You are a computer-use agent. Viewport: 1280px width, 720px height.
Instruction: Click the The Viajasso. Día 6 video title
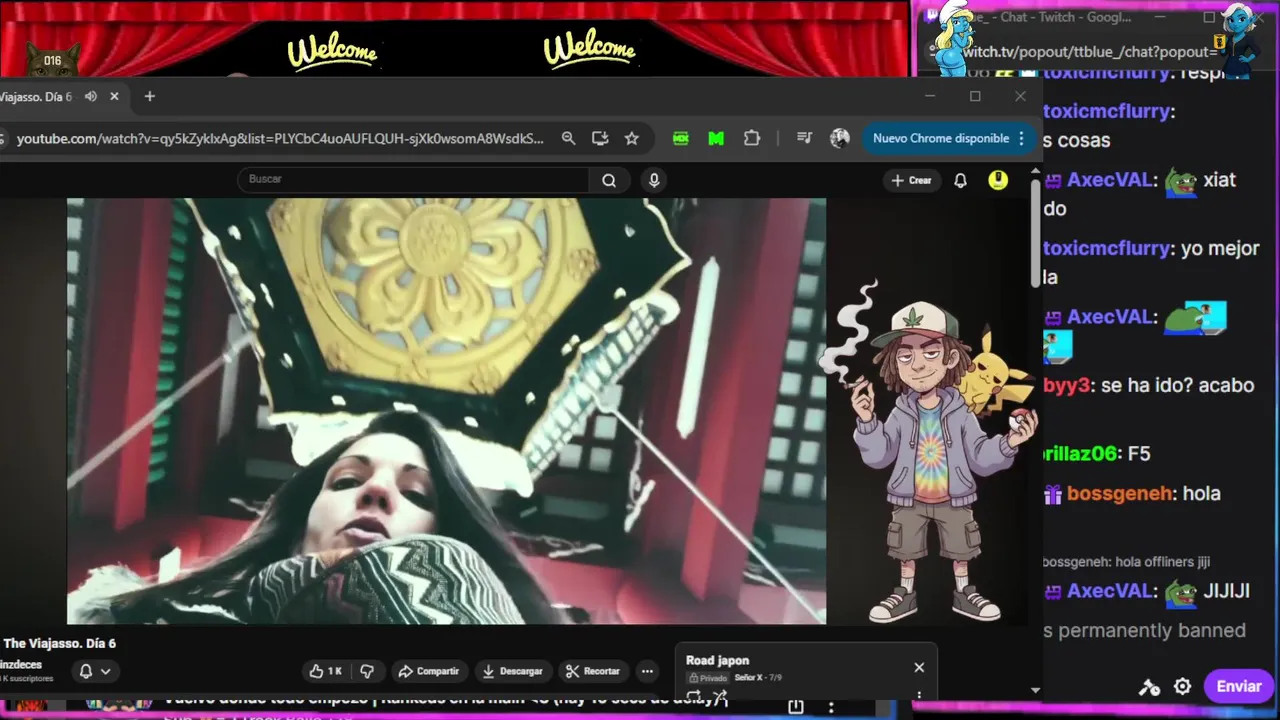tap(59, 644)
